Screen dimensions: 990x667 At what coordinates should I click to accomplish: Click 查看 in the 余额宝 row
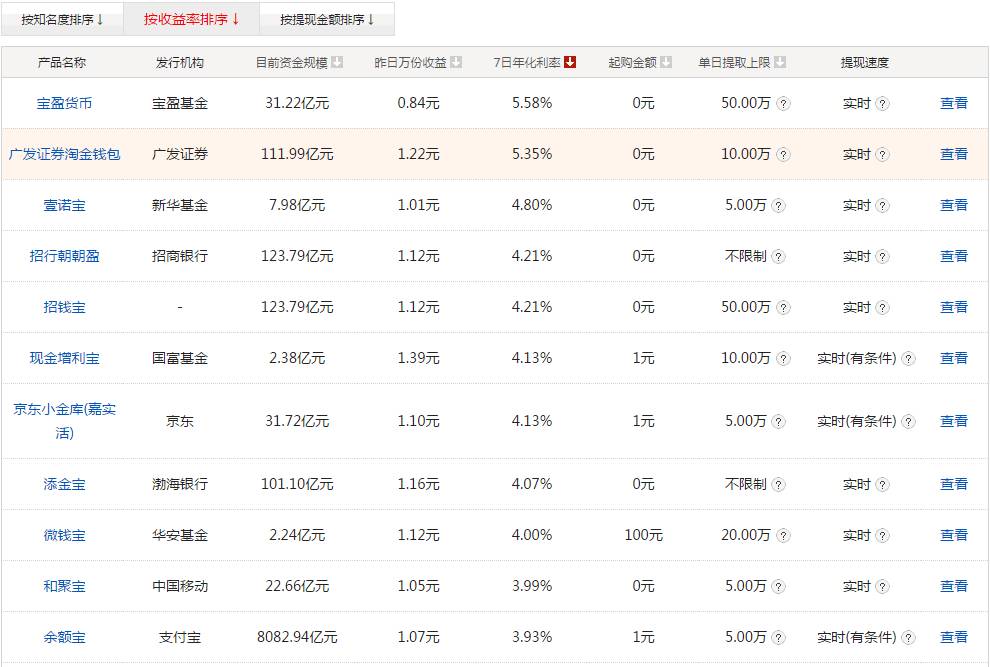coord(953,637)
